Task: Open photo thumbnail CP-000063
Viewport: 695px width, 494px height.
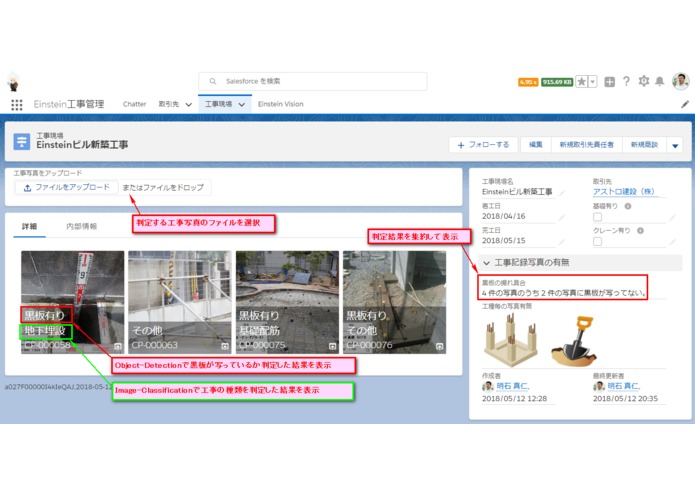Action: (x=180, y=303)
